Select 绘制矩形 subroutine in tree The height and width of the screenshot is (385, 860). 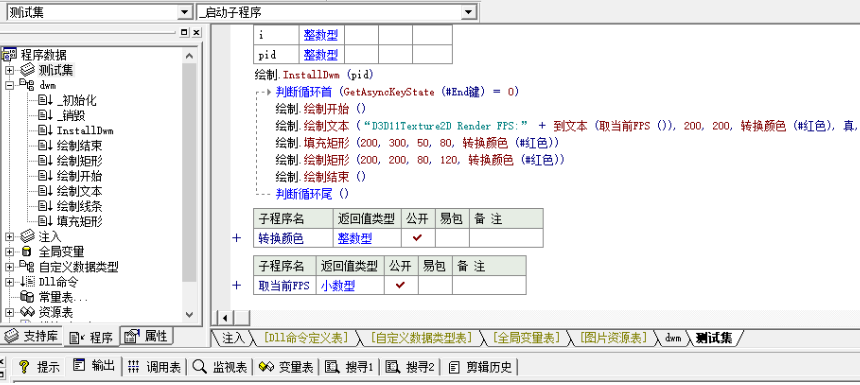coord(80,161)
